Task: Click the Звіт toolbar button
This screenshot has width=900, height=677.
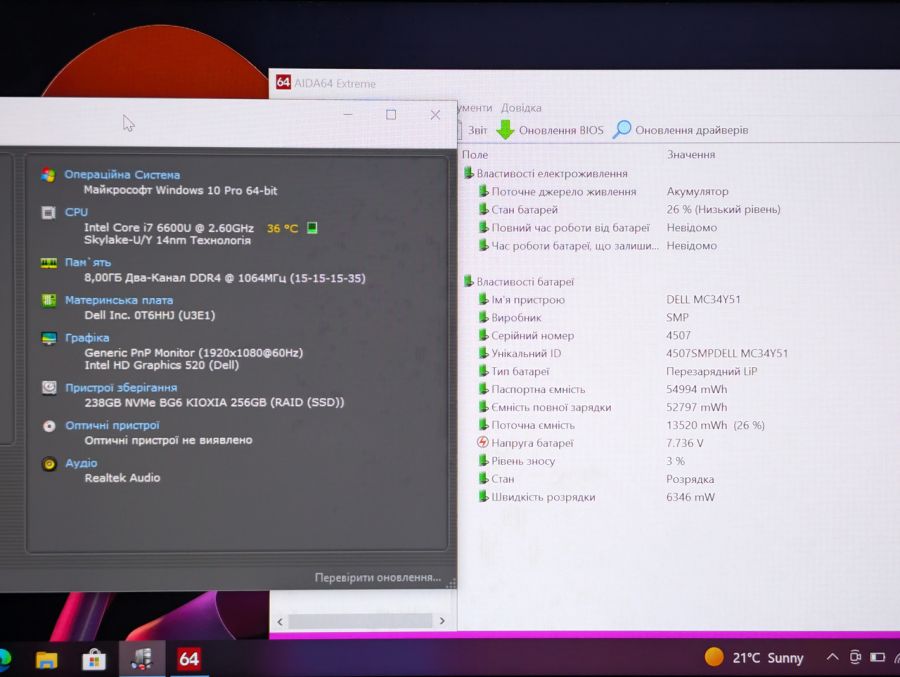Action: click(x=477, y=130)
